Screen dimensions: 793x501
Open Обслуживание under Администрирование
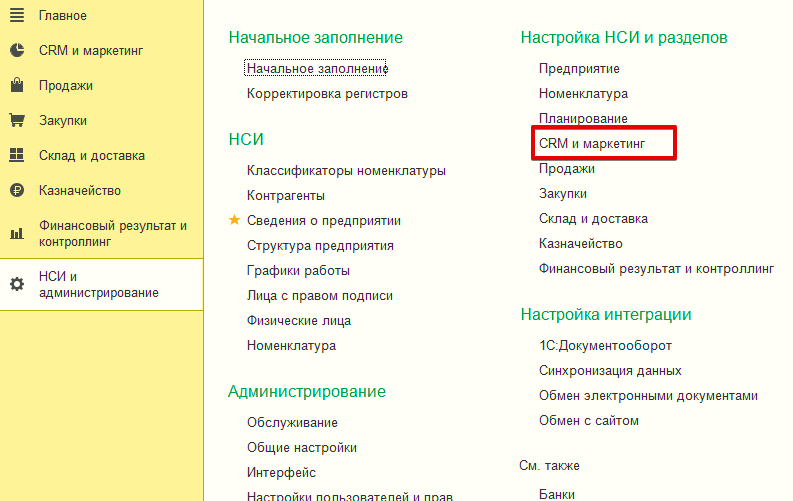click(x=292, y=422)
